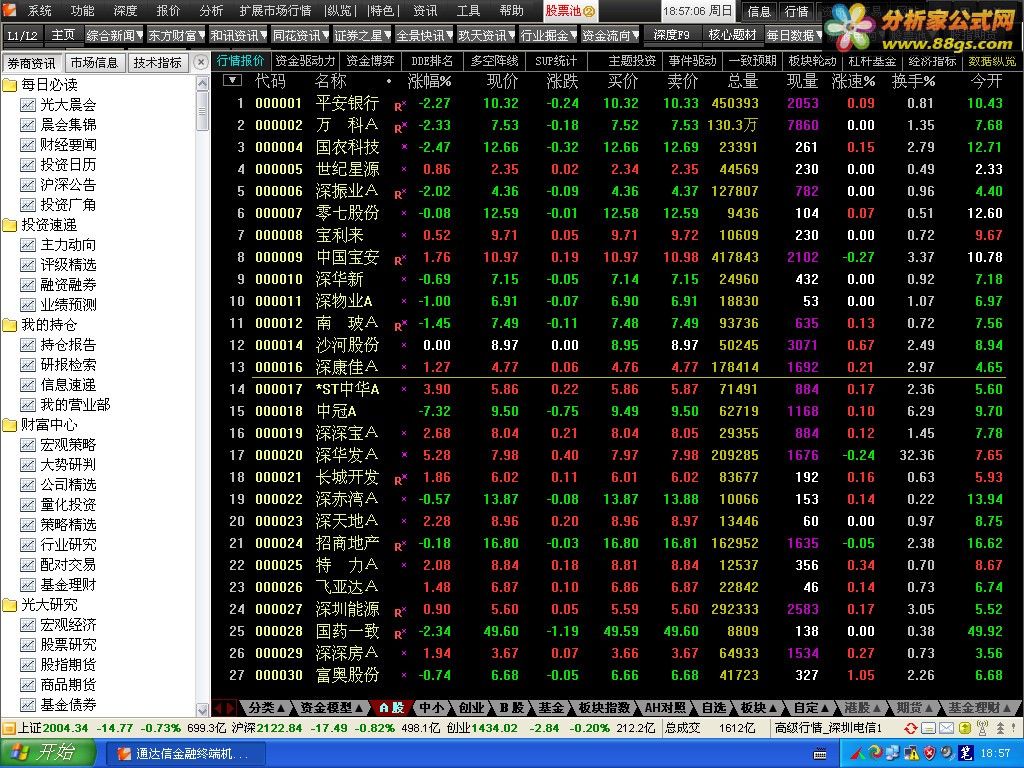Click the orange application logo icon
Viewport: 1024px width, 768px height.
11,10
